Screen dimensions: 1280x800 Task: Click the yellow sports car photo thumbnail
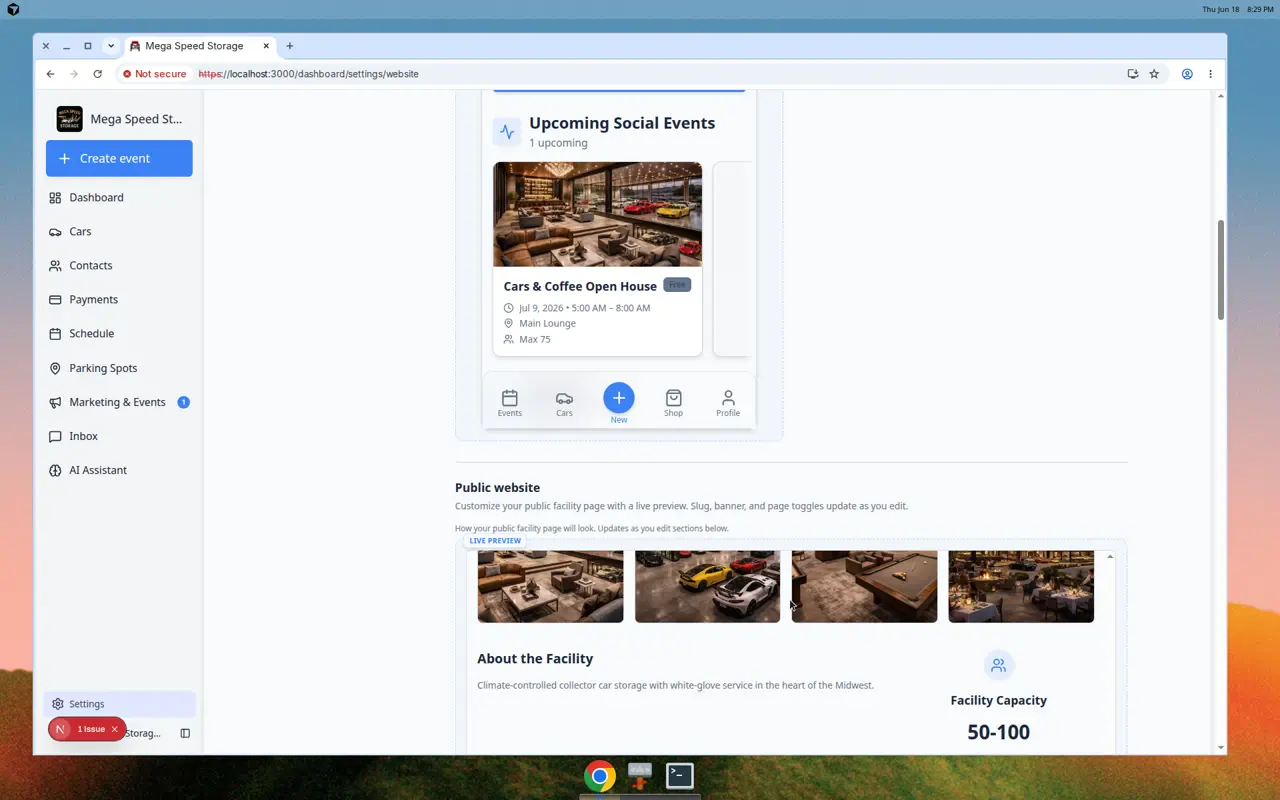[707, 586]
